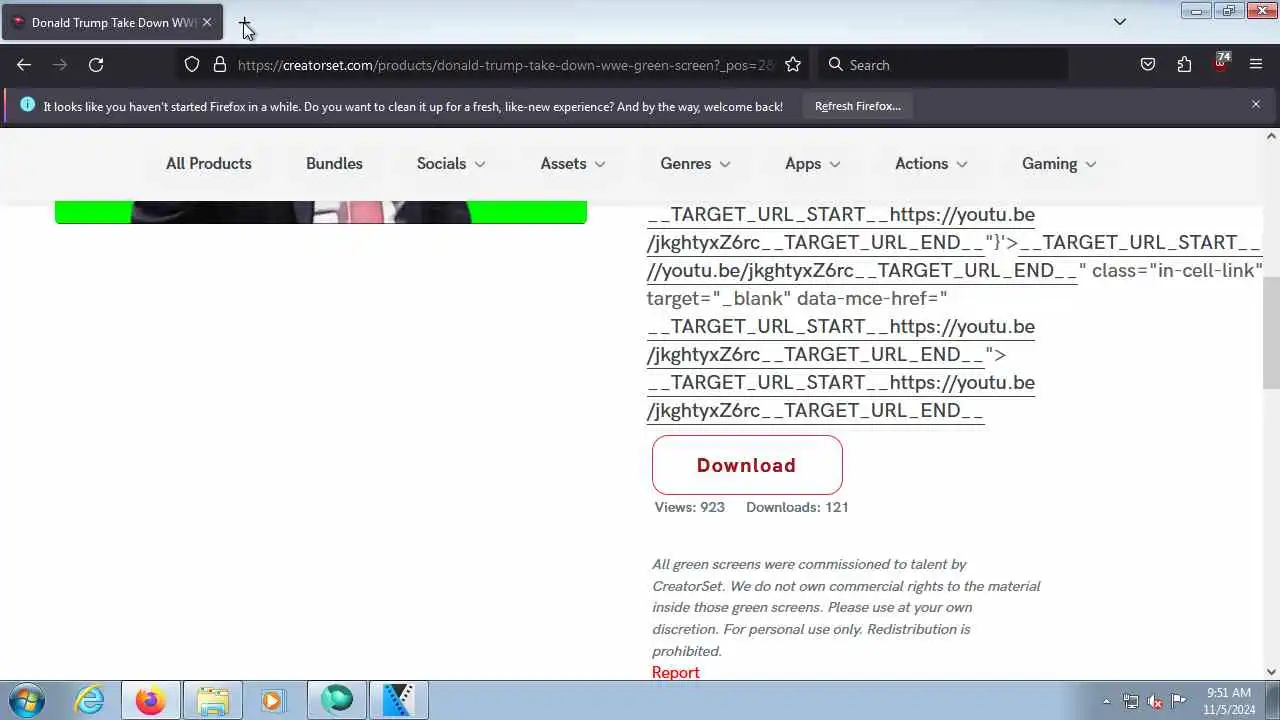Dismiss the Firefox notification bar
The image size is (1280, 720).
tap(1256, 104)
